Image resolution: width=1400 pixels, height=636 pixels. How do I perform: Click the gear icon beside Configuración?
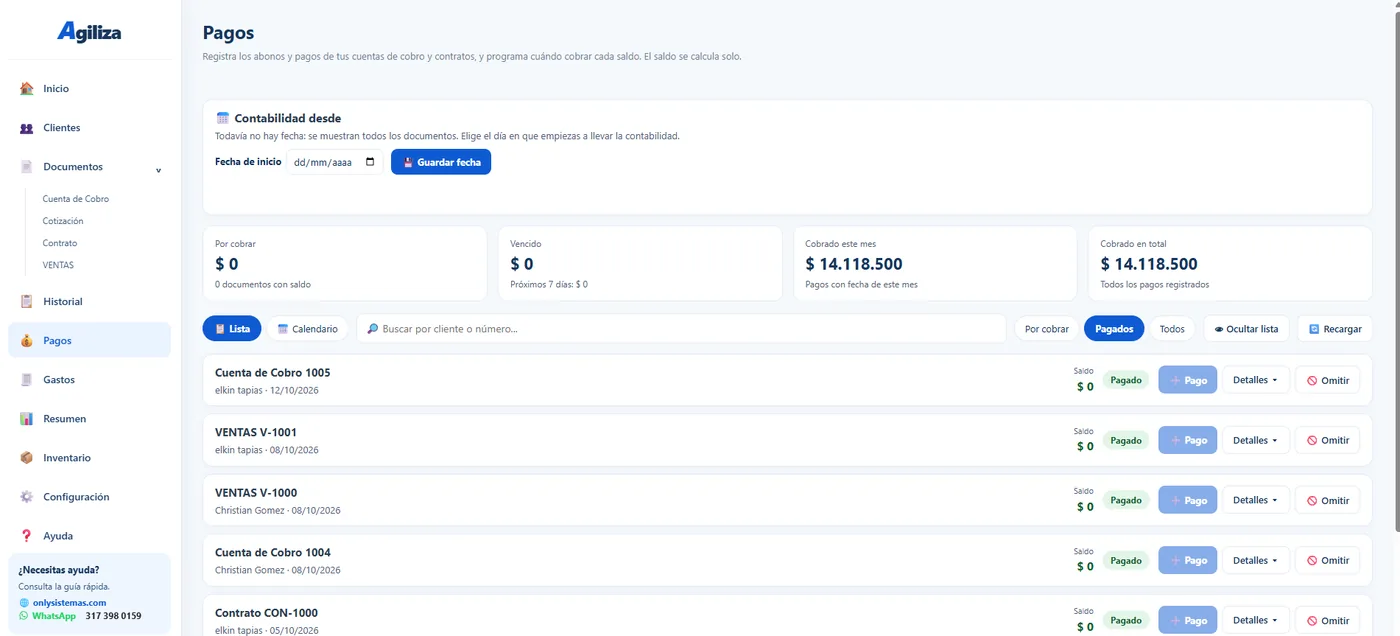(27, 497)
